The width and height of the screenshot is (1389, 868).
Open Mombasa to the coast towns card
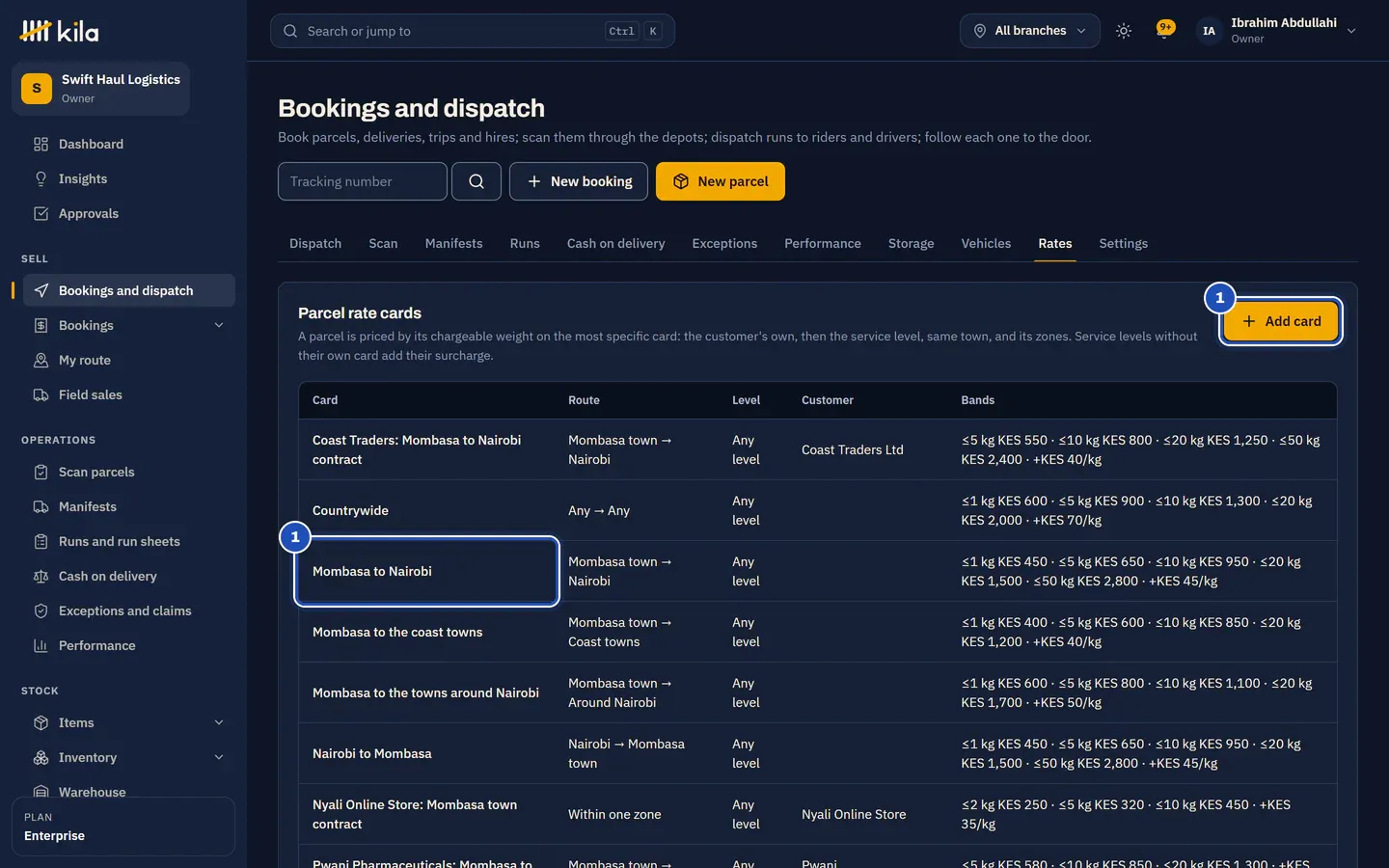pyautogui.click(x=426, y=632)
